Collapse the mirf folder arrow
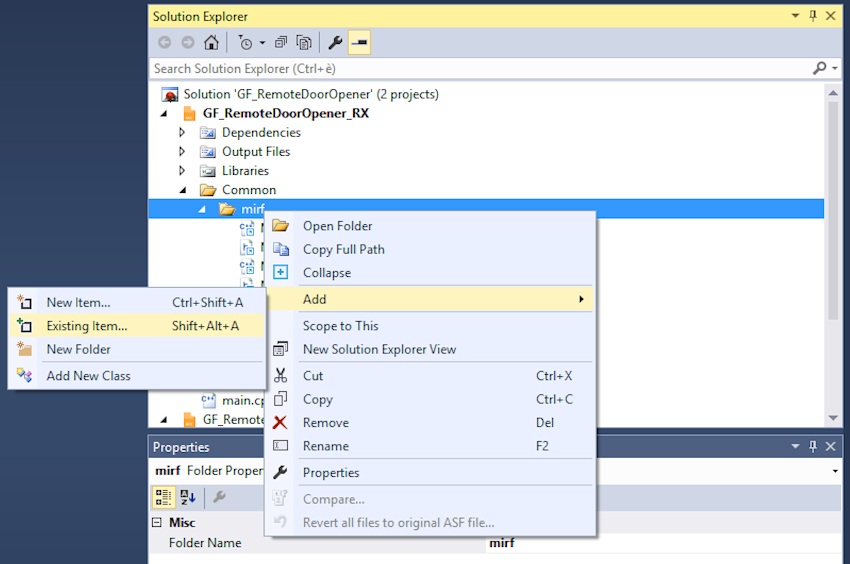 202,209
